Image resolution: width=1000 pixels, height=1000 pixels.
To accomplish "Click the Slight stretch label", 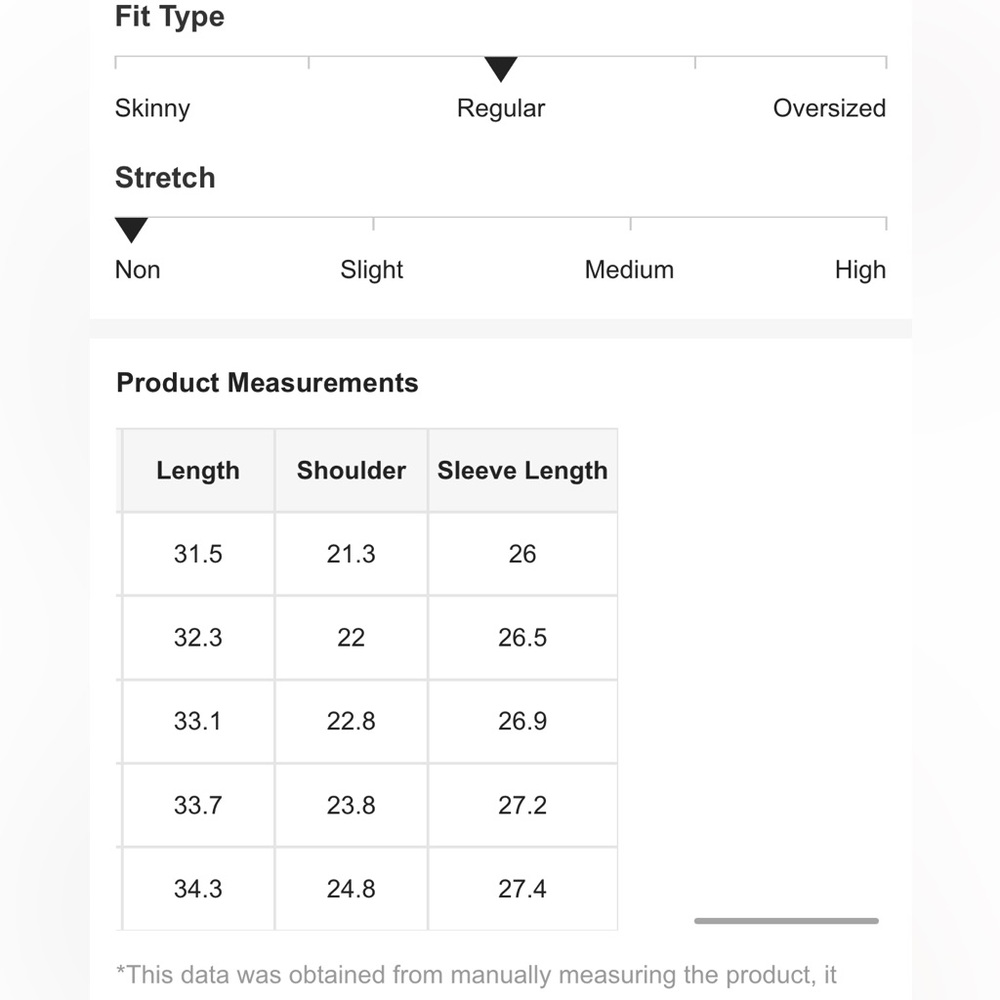I will click(x=371, y=270).
